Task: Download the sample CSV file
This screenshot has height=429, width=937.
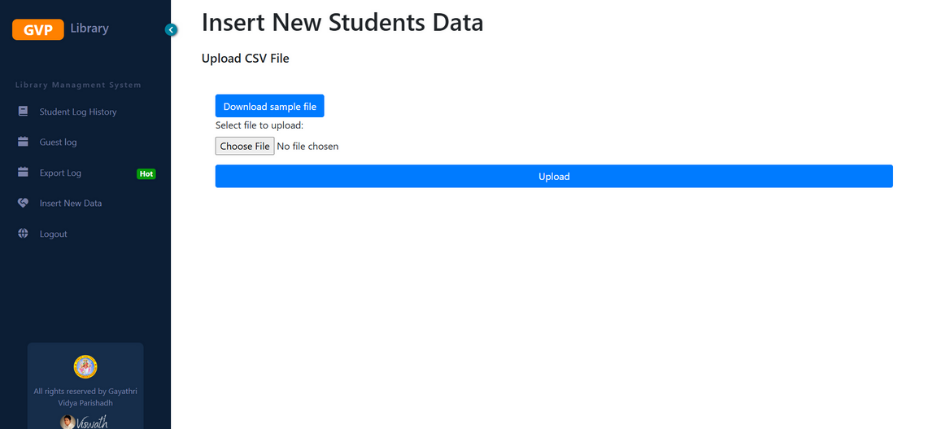Action: tap(270, 106)
